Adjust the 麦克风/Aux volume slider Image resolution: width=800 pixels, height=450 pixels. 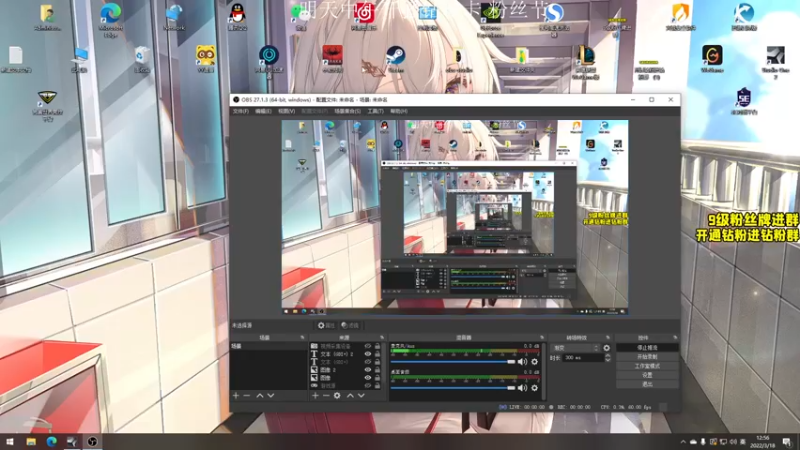pos(453,362)
